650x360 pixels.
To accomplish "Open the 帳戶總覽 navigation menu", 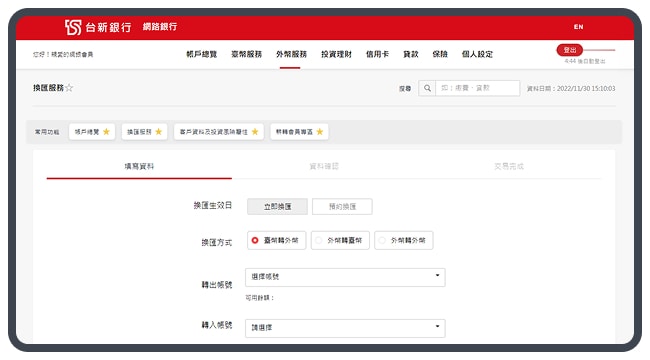I will click(202, 54).
